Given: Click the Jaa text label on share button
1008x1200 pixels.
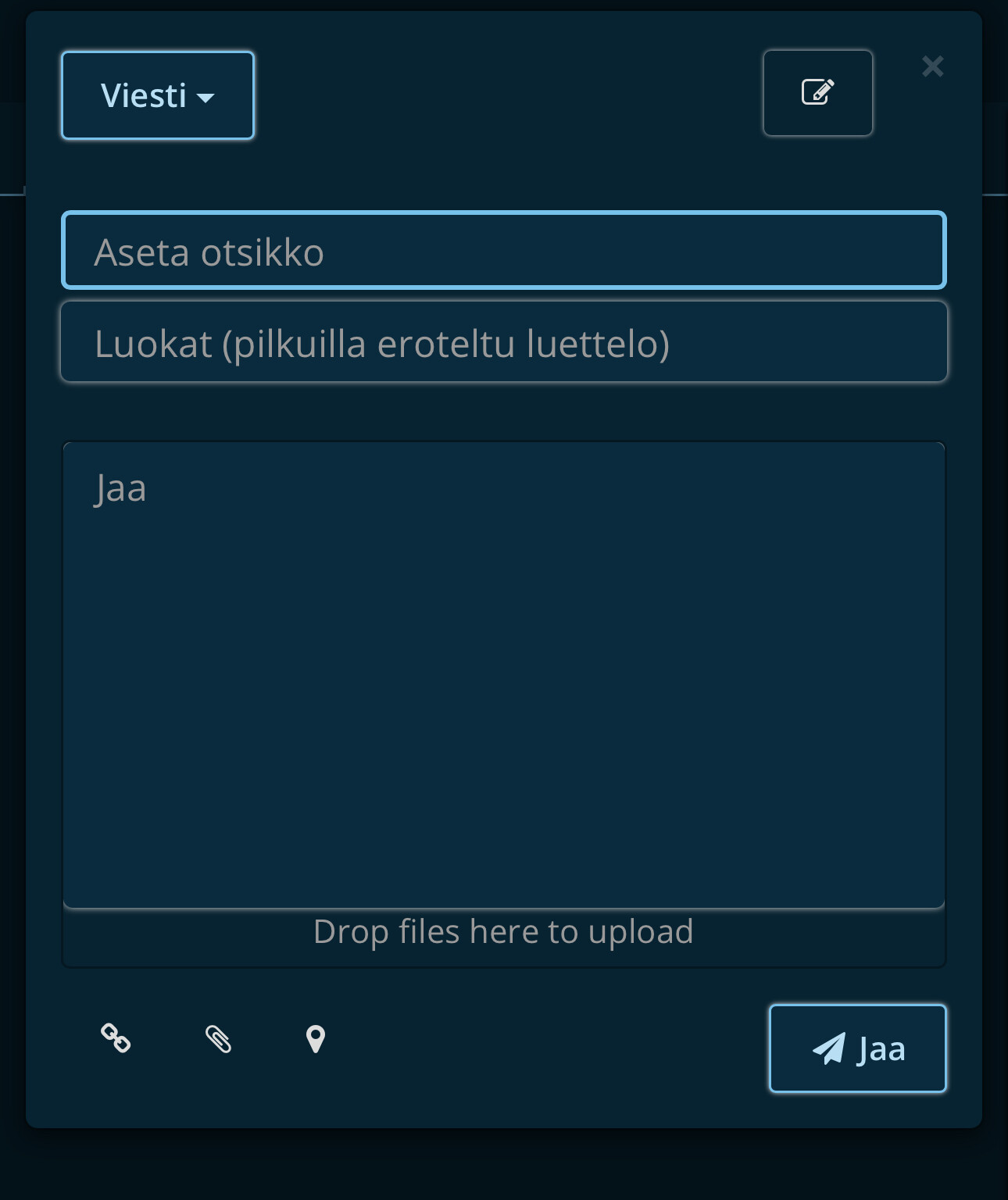Looking at the screenshot, I should click(x=881, y=1049).
